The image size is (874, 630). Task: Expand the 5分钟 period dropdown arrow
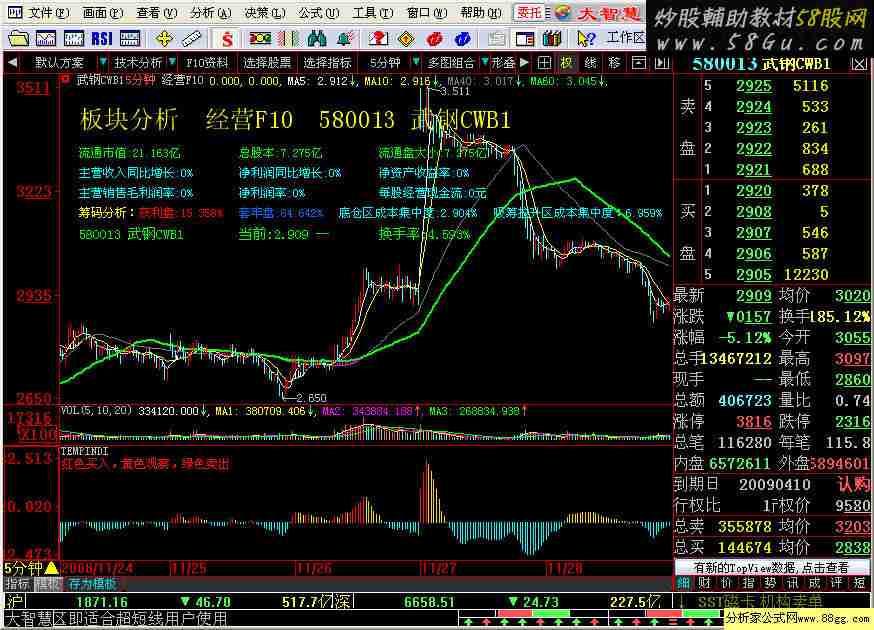(x=416, y=62)
